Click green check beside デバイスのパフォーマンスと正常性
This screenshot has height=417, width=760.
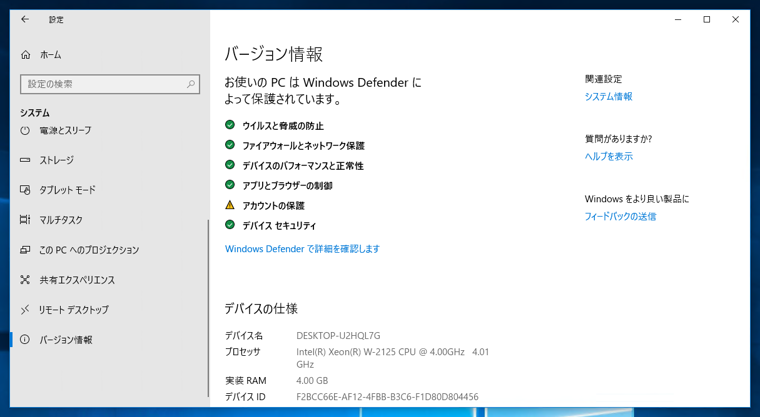point(230,165)
